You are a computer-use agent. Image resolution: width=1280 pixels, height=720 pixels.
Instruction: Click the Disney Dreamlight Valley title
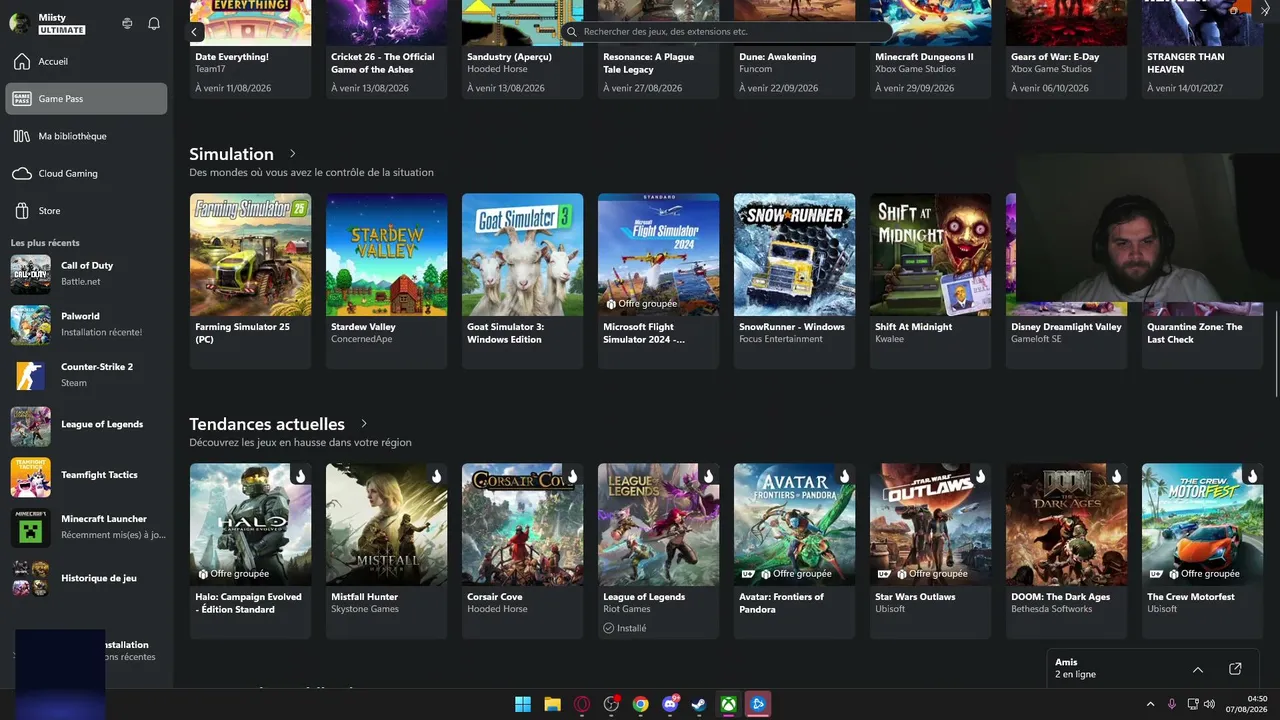point(1066,327)
